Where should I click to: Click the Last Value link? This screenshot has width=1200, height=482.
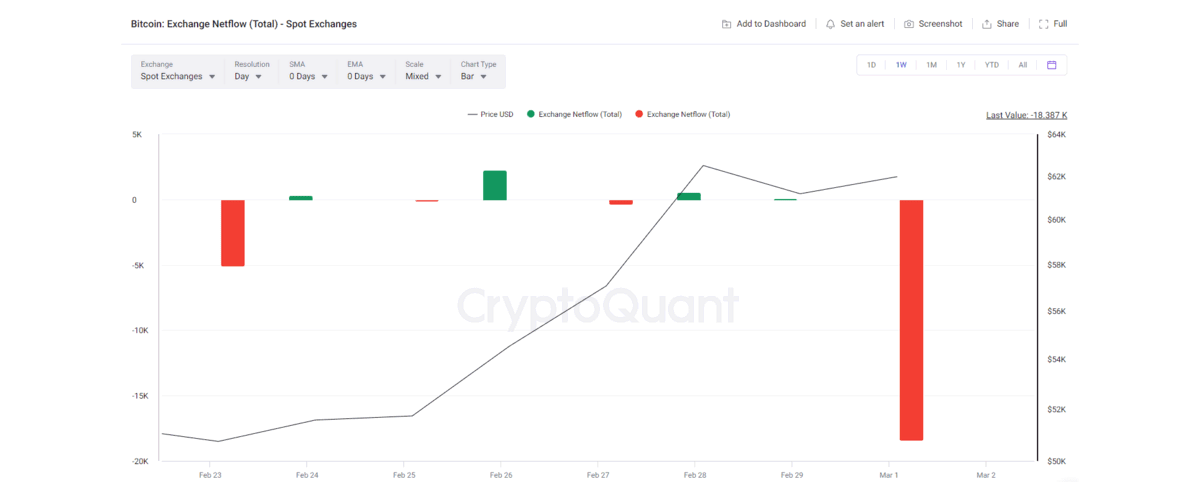tap(1033, 115)
